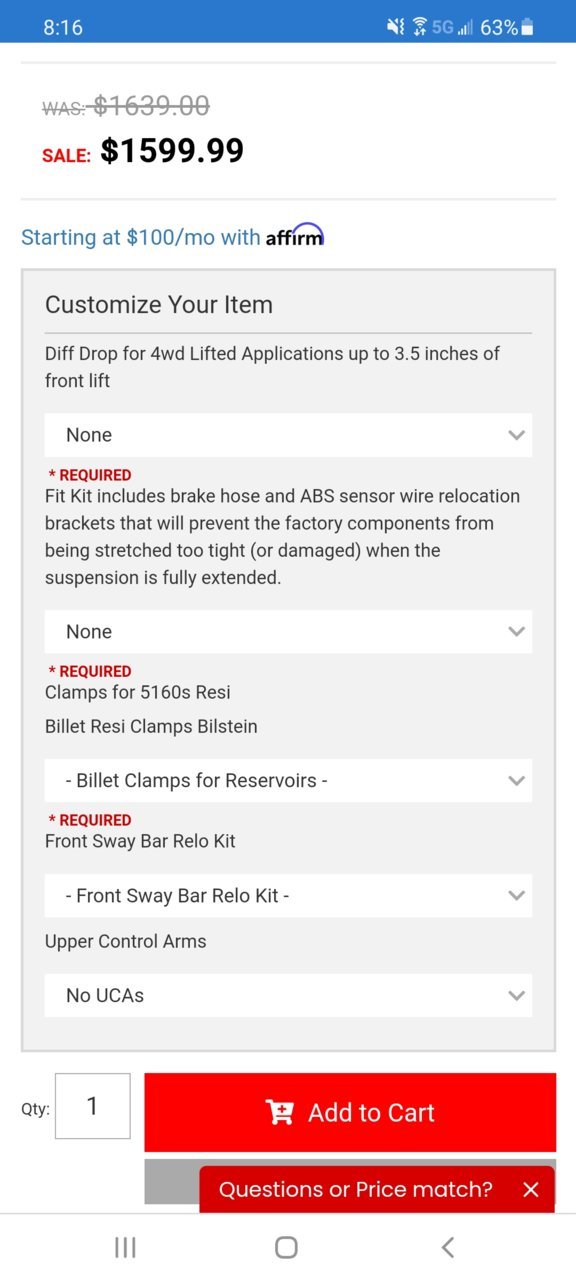Open the Fit Kit dropdown set to None

point(288,632)
